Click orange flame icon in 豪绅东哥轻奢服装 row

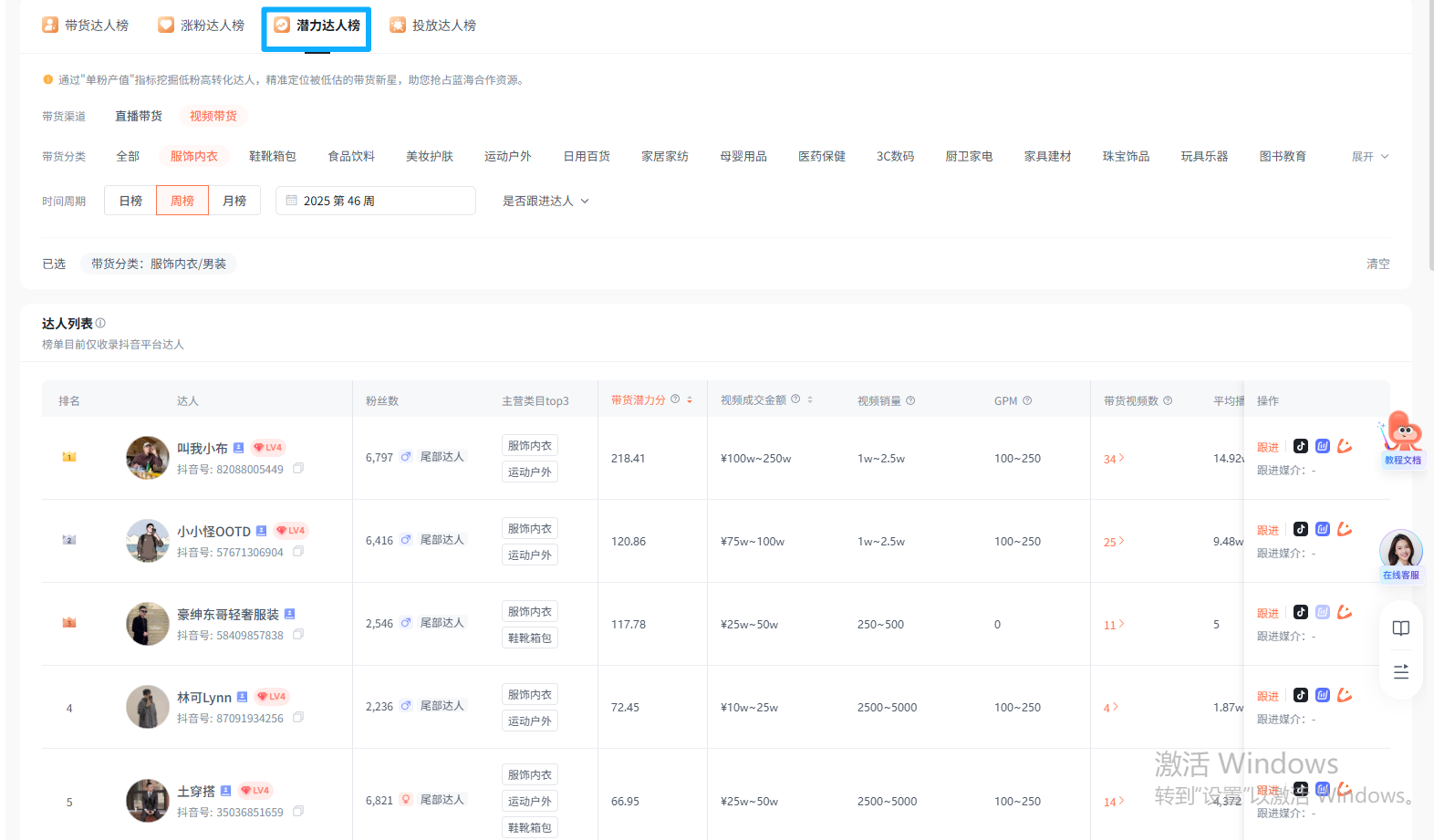click(x=1345, y=612)
